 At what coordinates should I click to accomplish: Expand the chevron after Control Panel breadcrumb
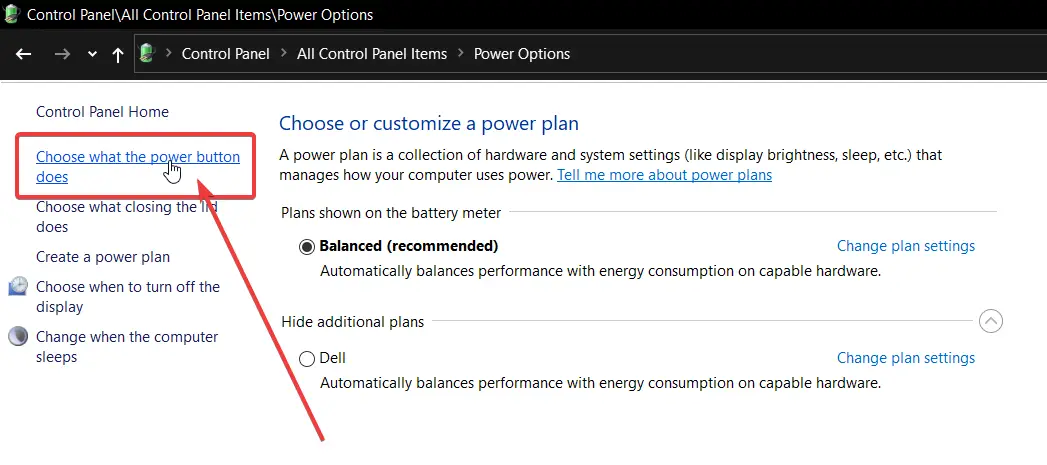tap(284, 53)
